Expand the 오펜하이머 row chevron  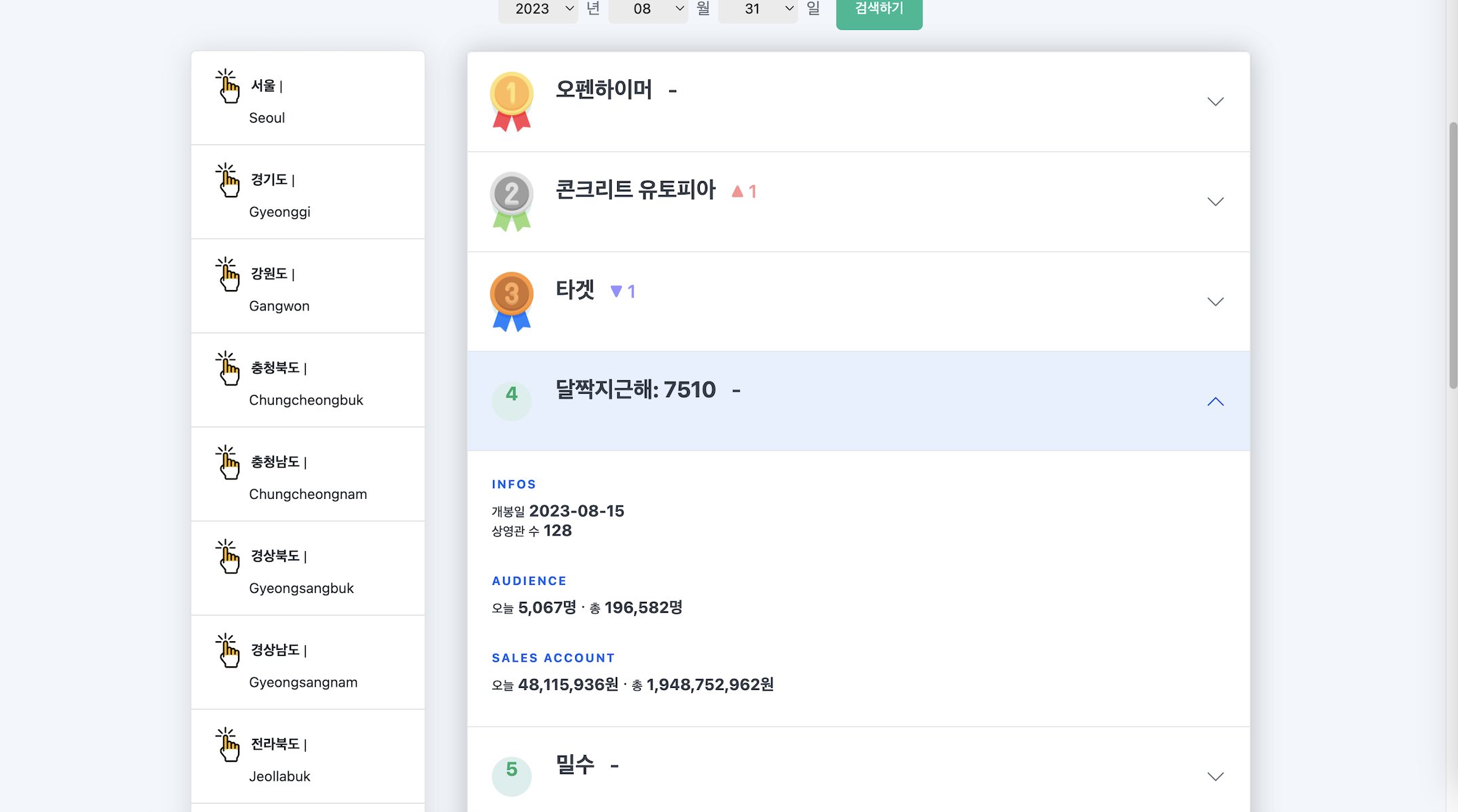(1215, 102)
